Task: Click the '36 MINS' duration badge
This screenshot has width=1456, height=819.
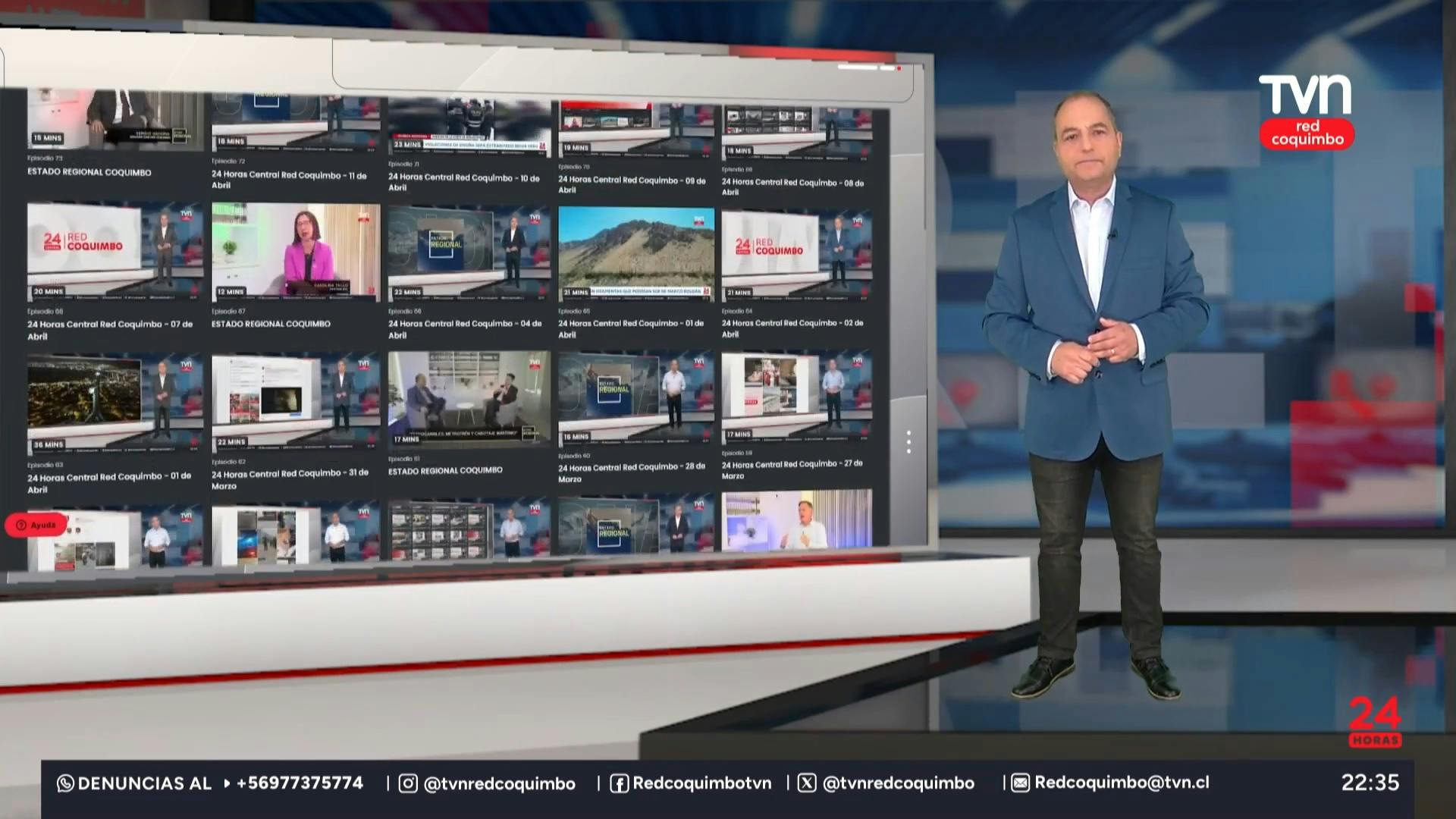Action: click(48, 444)
